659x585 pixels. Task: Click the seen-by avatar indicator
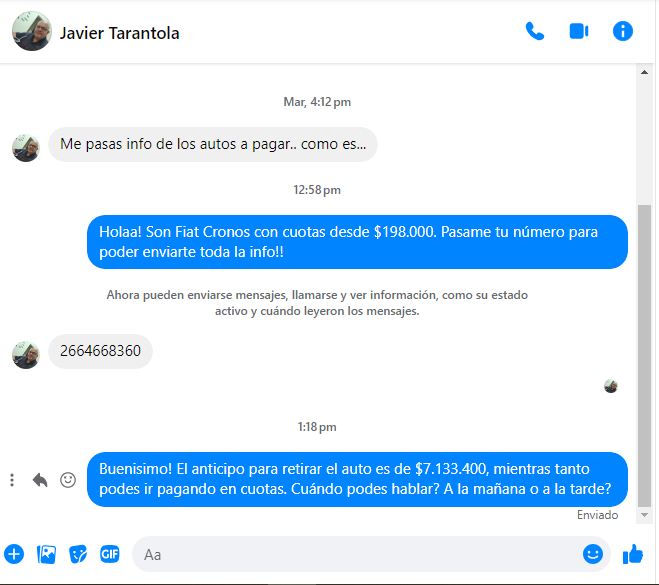pos(610,386)
